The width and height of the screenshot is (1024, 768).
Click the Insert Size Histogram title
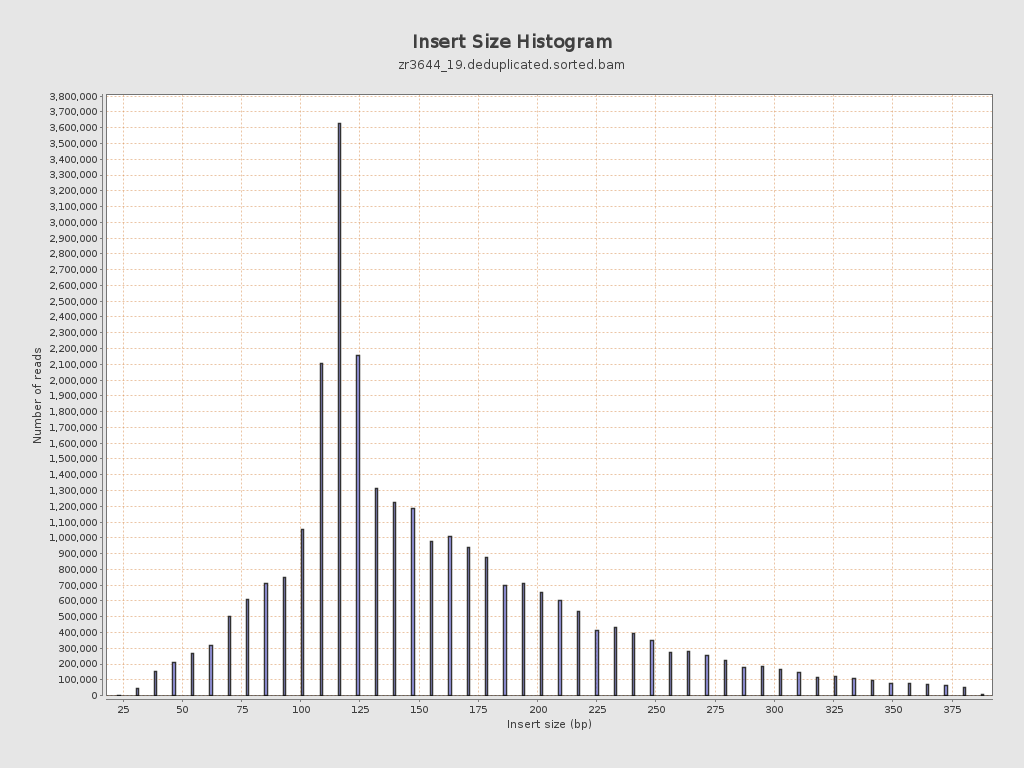pyautogui.click(x=512, y=42)
